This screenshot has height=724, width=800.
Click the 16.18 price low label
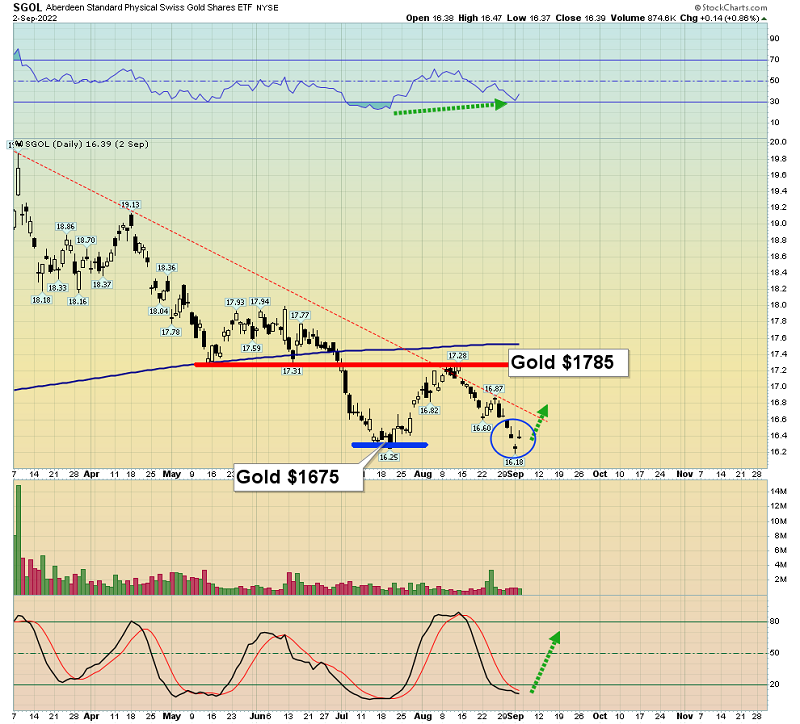tap(514, 462)
